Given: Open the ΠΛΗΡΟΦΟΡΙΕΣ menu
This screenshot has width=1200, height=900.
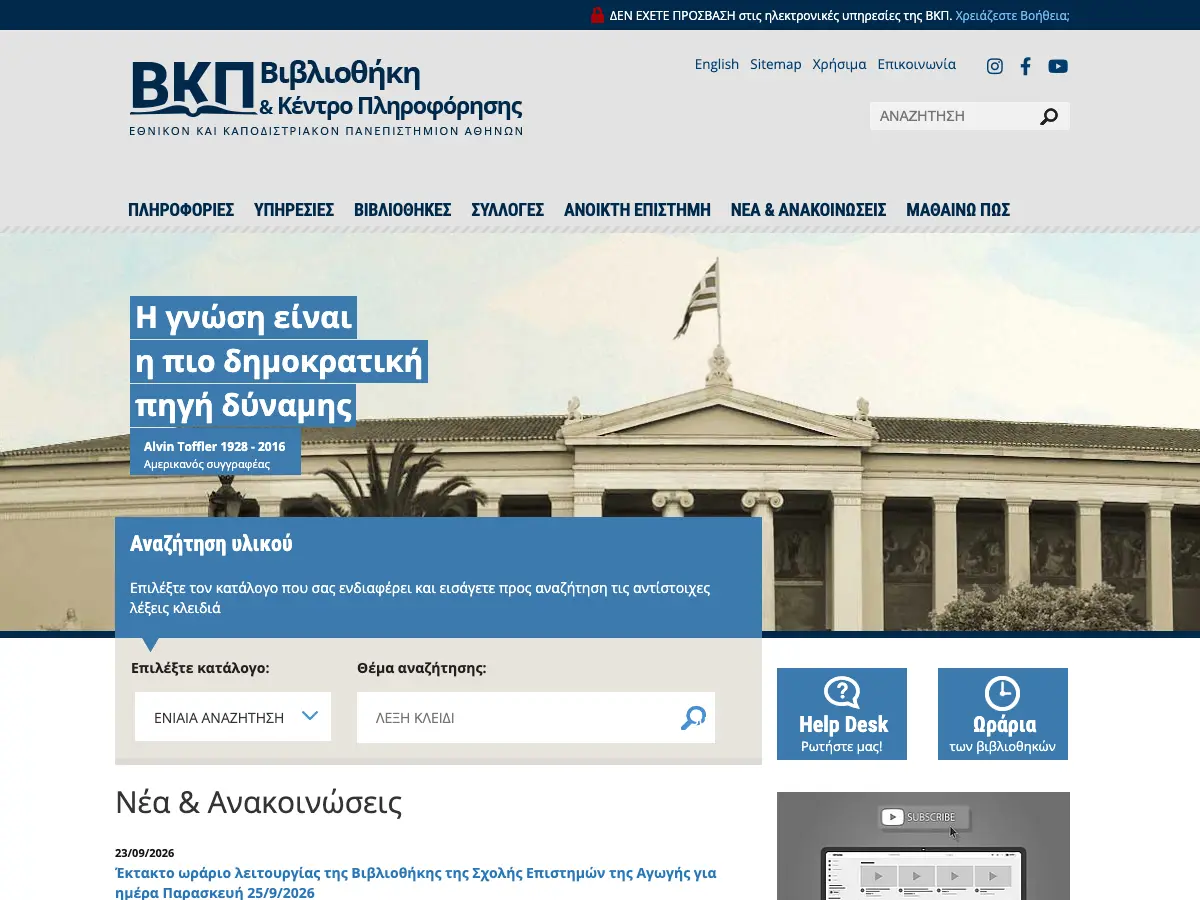Looking at the screenshot, I should [x=181, y=210].
